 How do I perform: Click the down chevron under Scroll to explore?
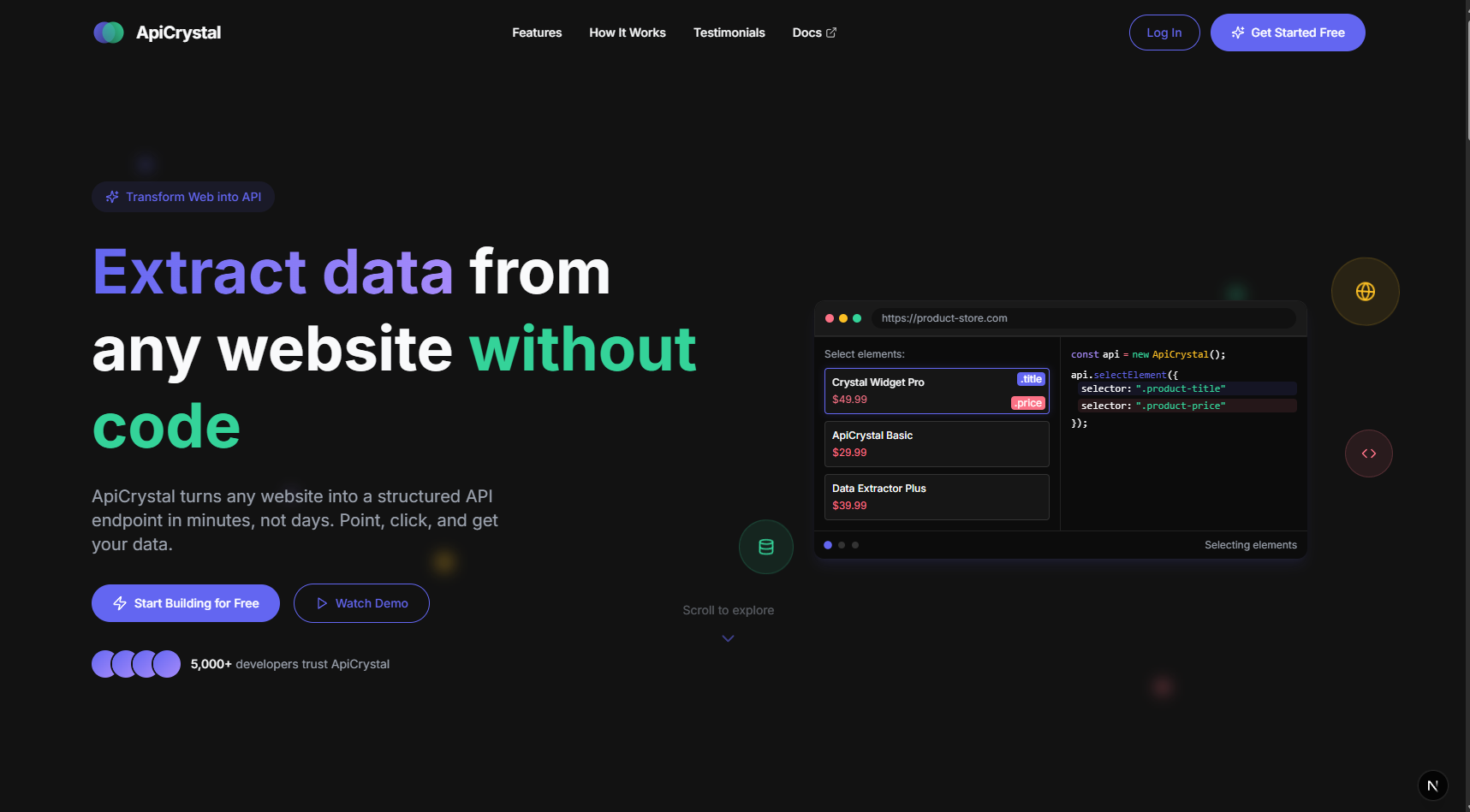[x=729, y=638]
